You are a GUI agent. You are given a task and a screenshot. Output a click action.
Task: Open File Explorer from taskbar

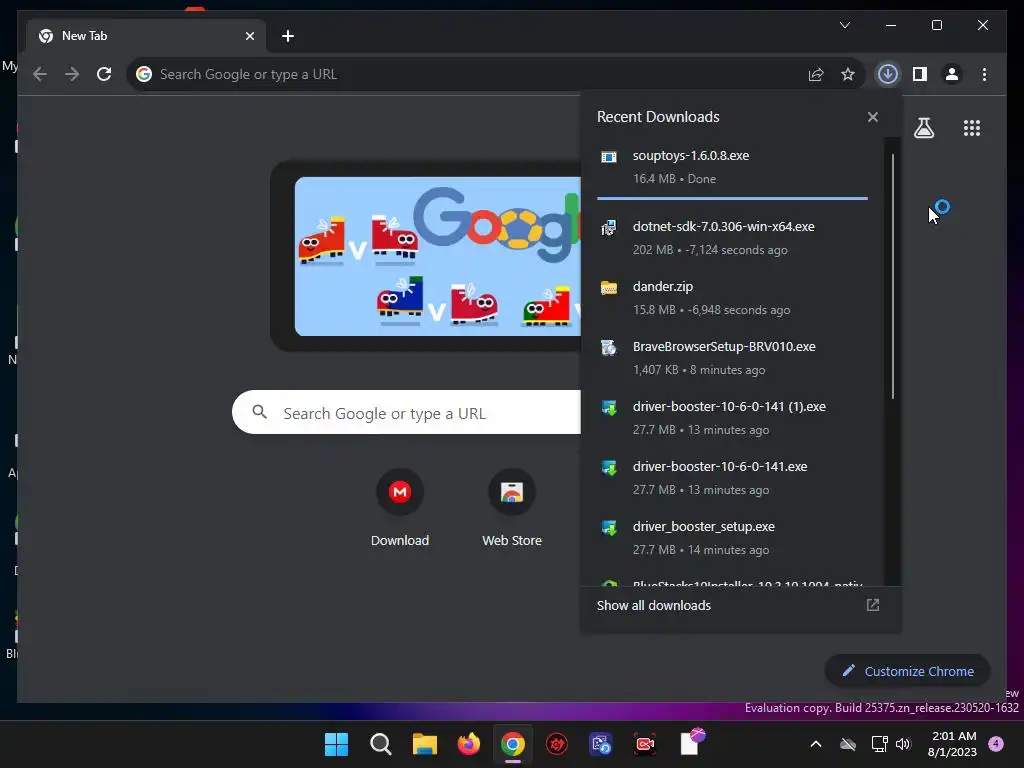(424, 744)
